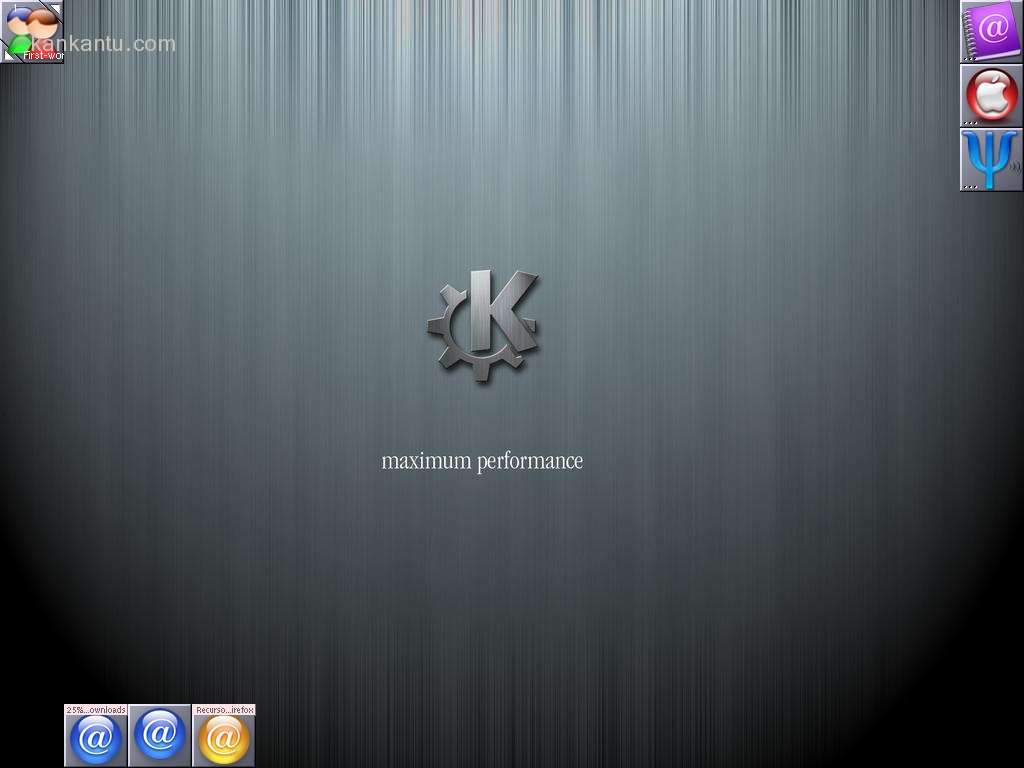Click the KDE gear logo on wallpaper
Viewport: 1024px width, 768px height.
[483, 324]
